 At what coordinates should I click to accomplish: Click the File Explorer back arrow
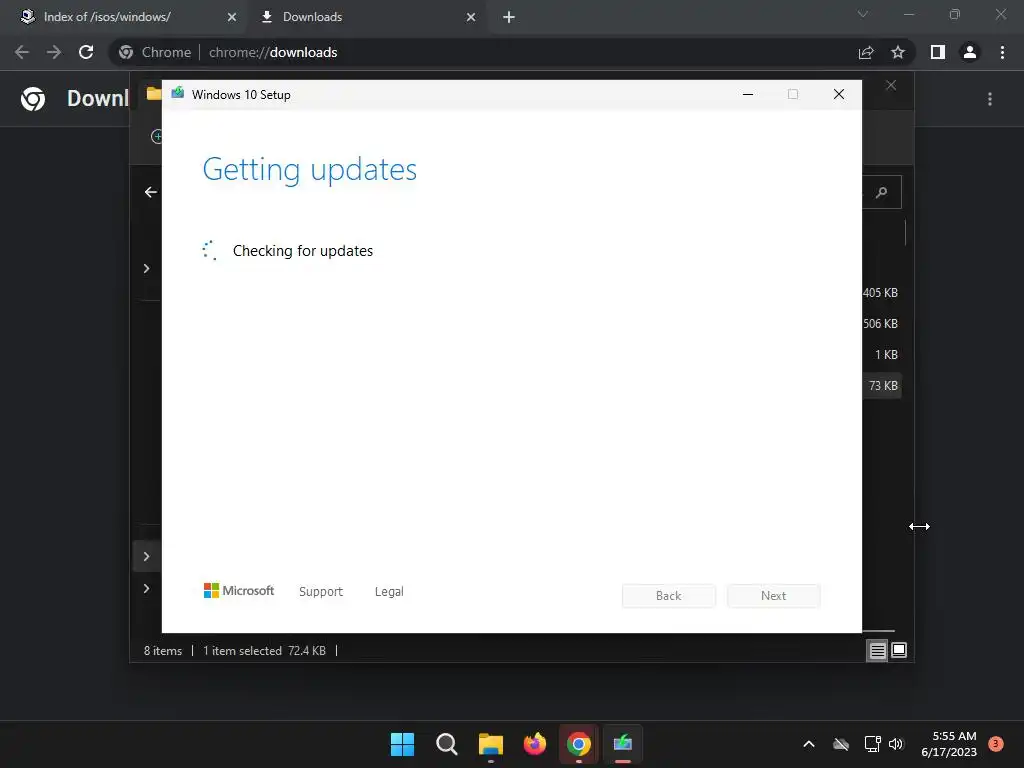click(x=151, y=192)
